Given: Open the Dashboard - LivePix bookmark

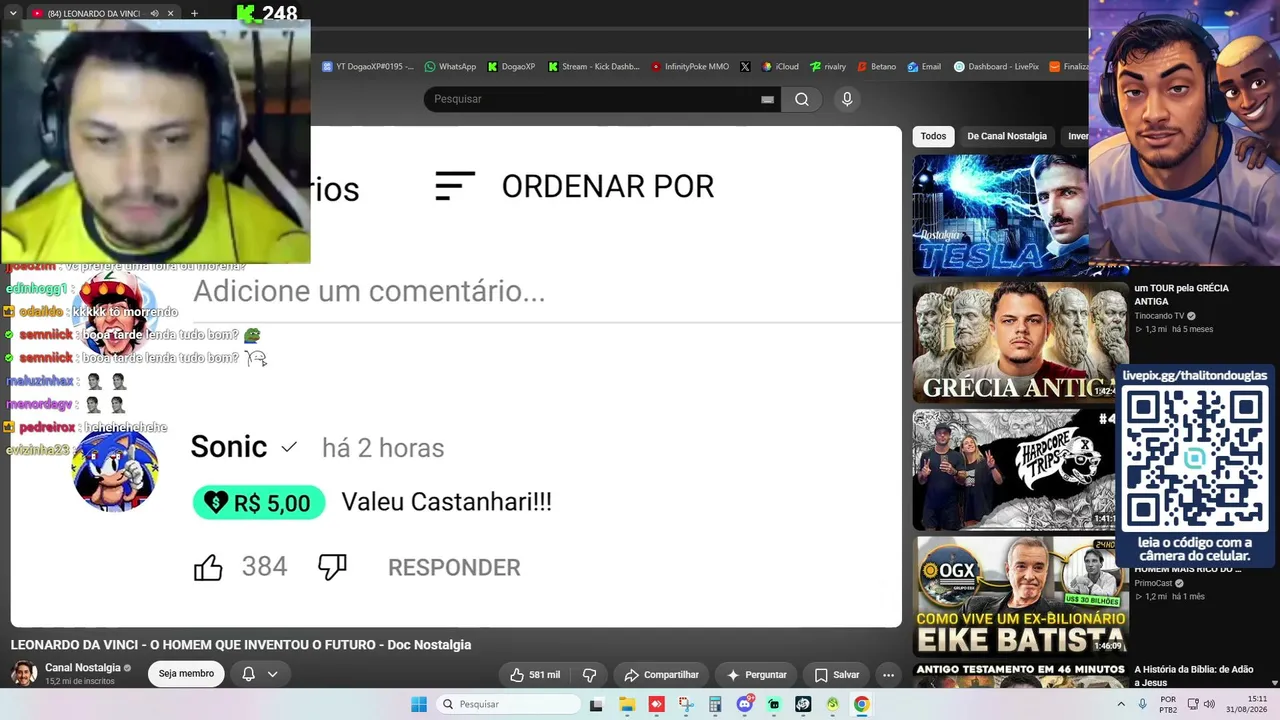Looking at the screenshot, I should [996, 67].
